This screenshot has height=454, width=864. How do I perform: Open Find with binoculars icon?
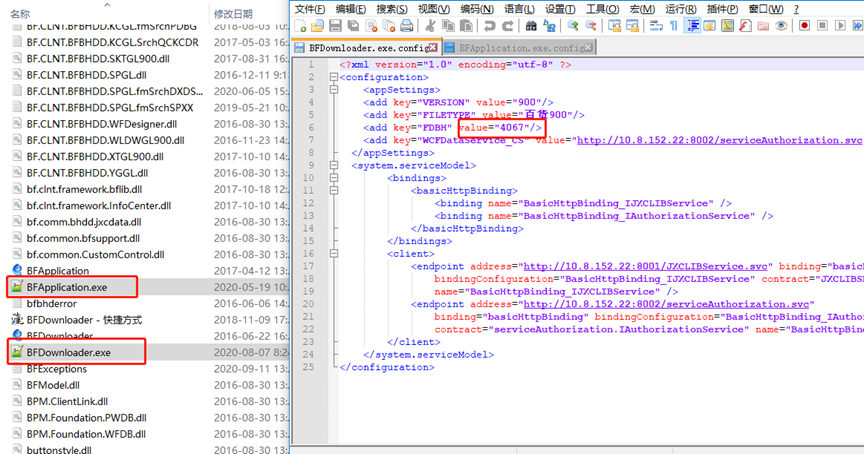click(531, 25)
